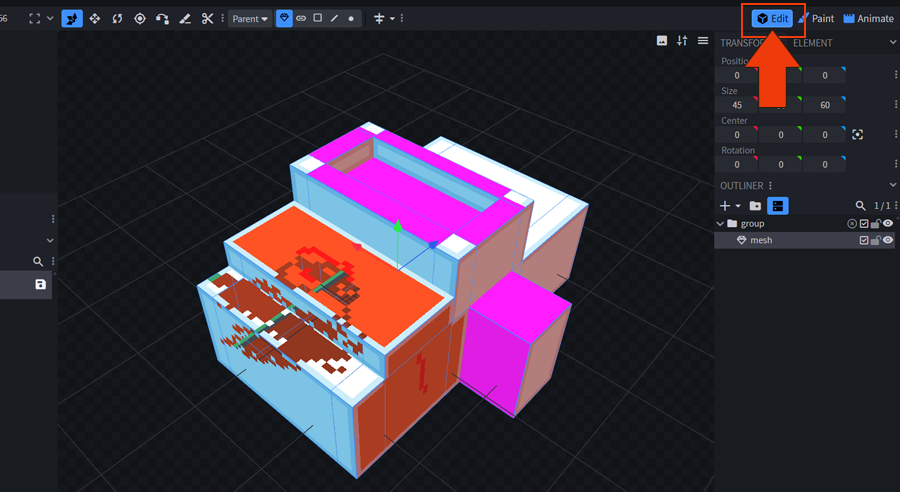Image resolution: width=900 pixels, height=492 pixels.
Task: Open the Parent transform space dropdown
Action: 250,18
